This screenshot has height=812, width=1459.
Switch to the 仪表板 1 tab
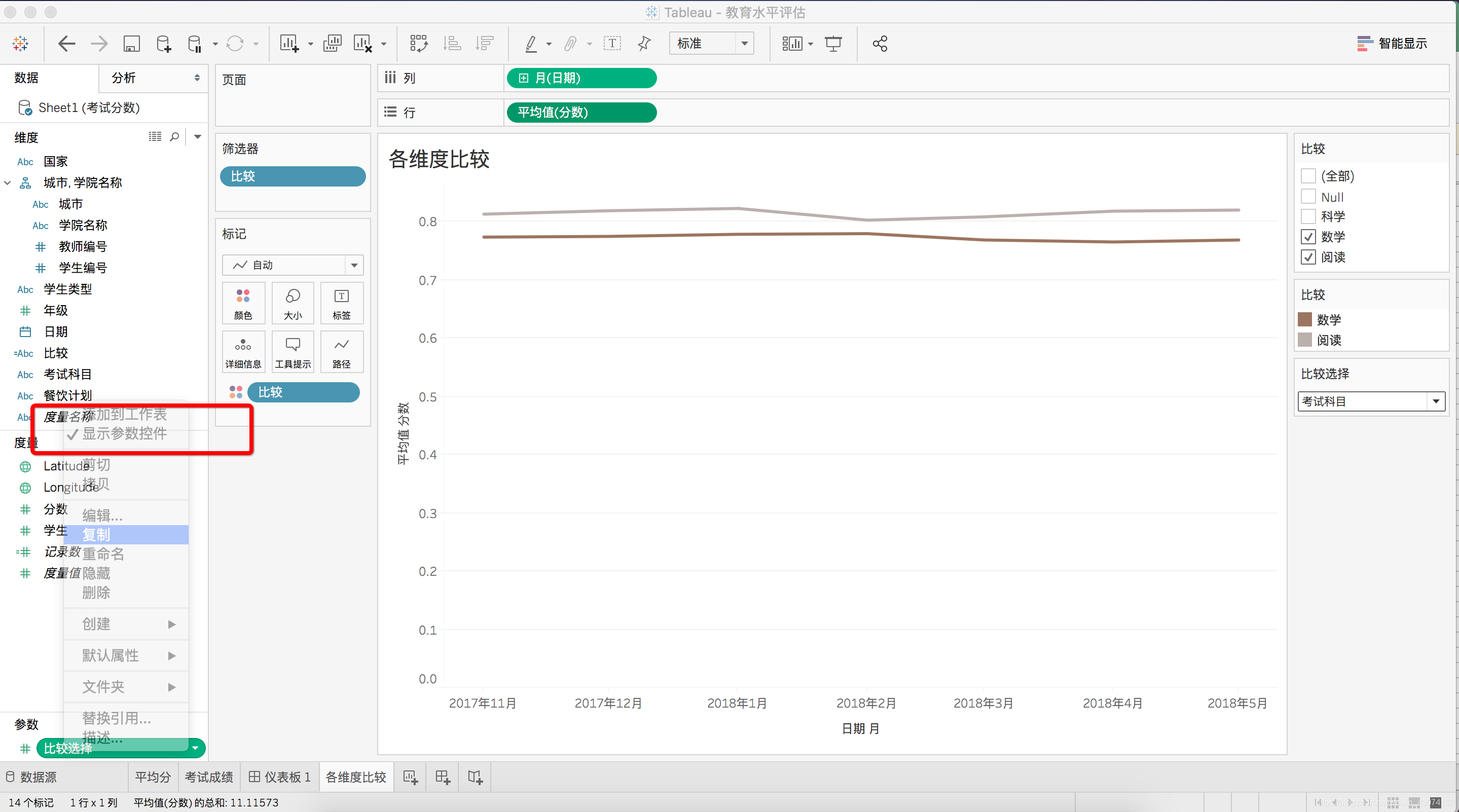pyautogui.click(x=280, y=777)
